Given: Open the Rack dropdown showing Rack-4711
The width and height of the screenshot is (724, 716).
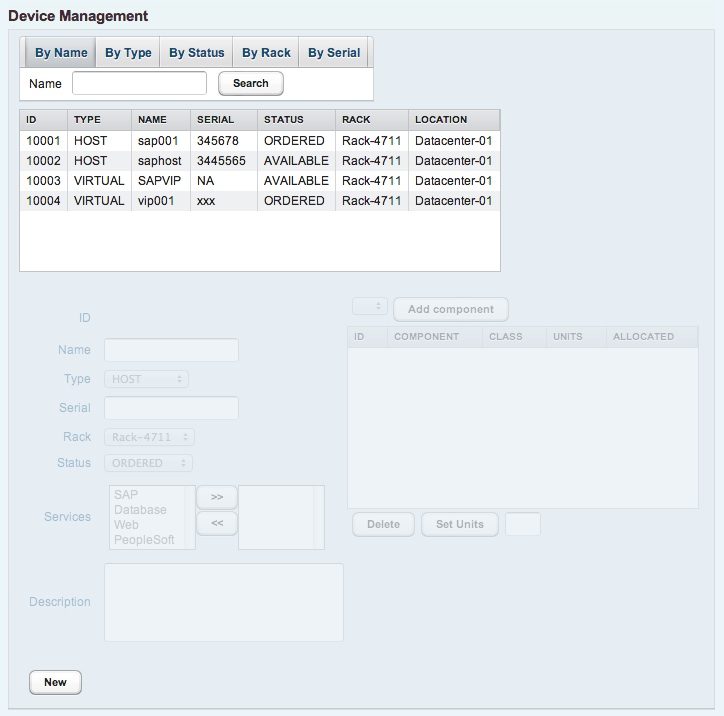Looking at the screenshot, I should point(149,437).
